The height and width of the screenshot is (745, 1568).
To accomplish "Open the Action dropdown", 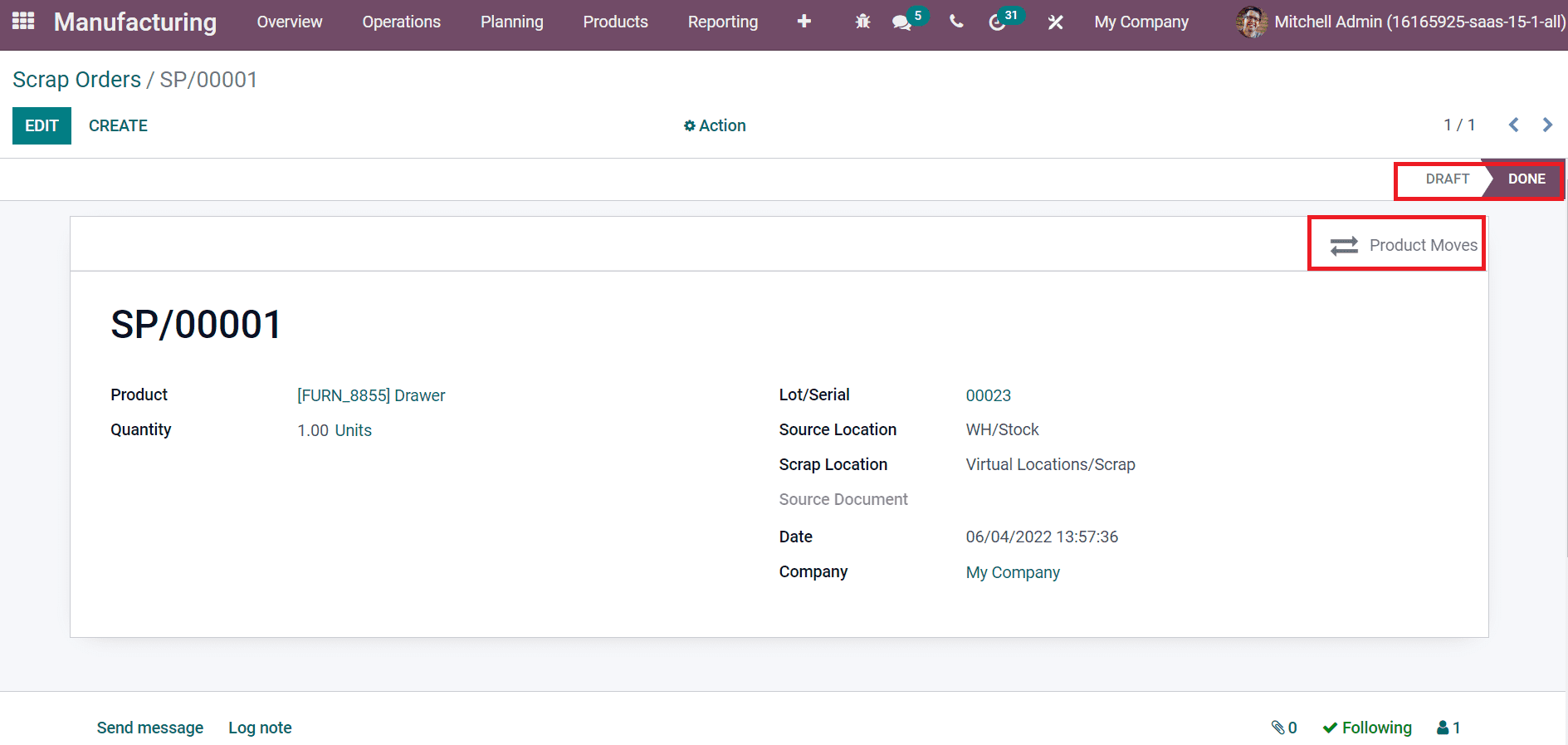I will click(715, 125).
